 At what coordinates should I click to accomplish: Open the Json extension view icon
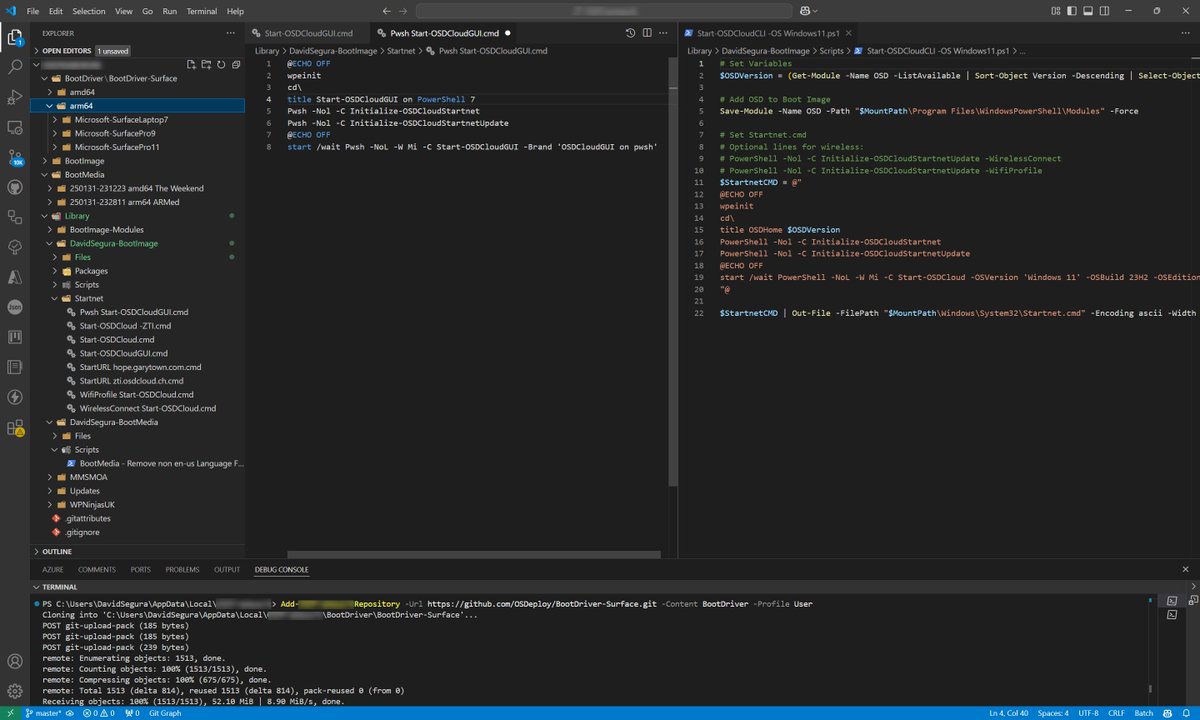point(15,307)
